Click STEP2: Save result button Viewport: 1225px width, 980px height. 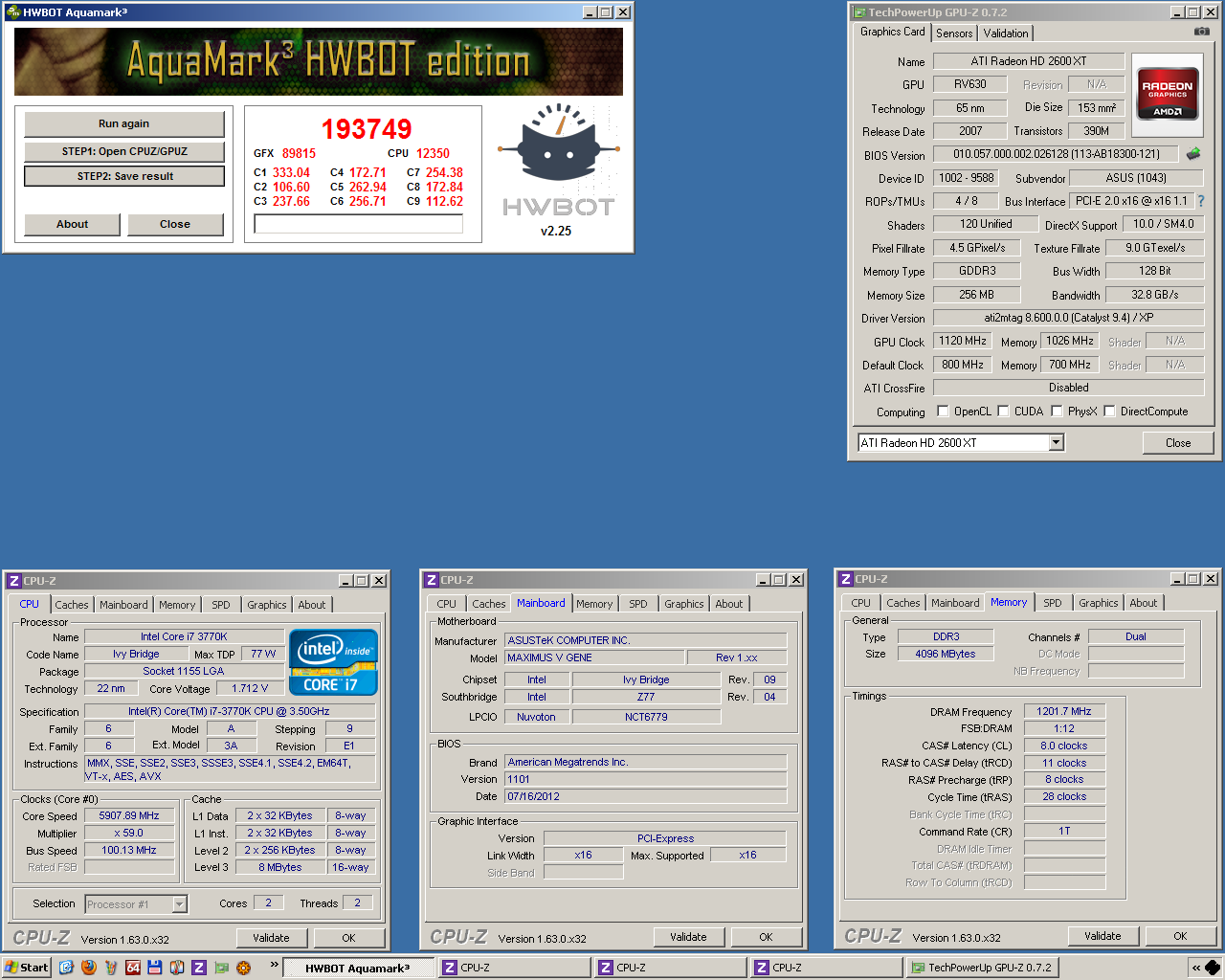pos(124,176)
